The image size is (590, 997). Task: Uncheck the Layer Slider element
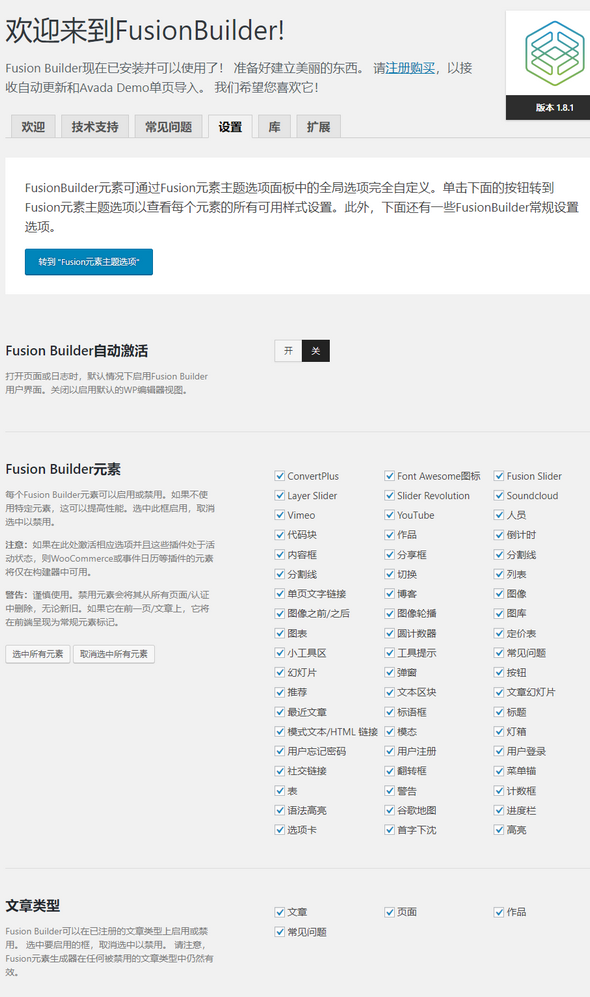pos(280,495)
